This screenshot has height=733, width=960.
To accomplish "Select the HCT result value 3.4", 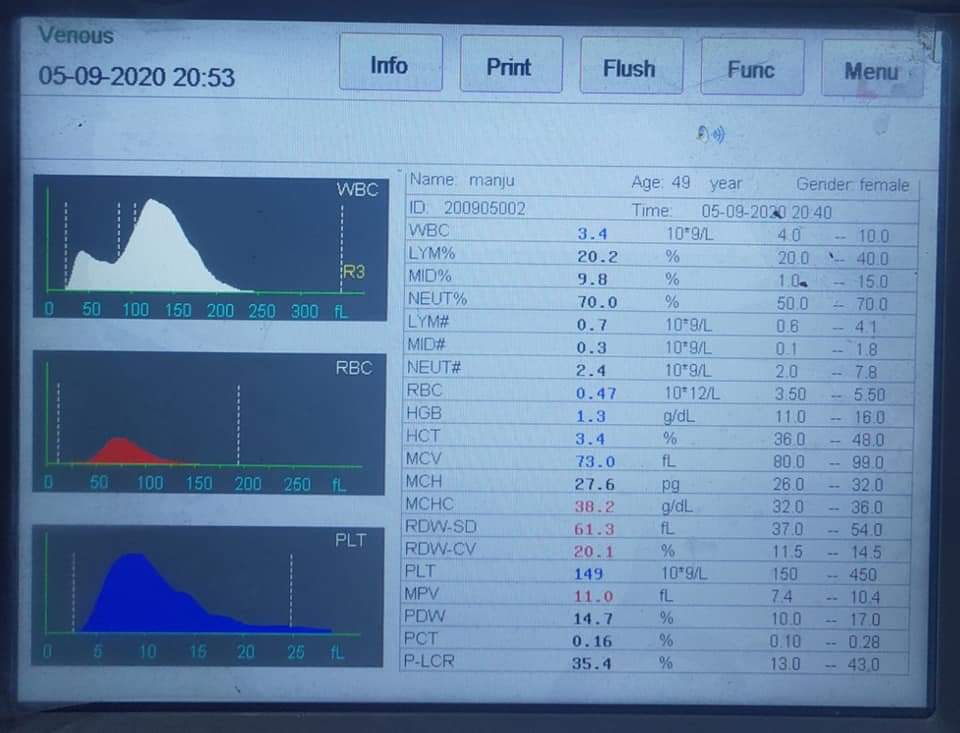I will 590,439.
